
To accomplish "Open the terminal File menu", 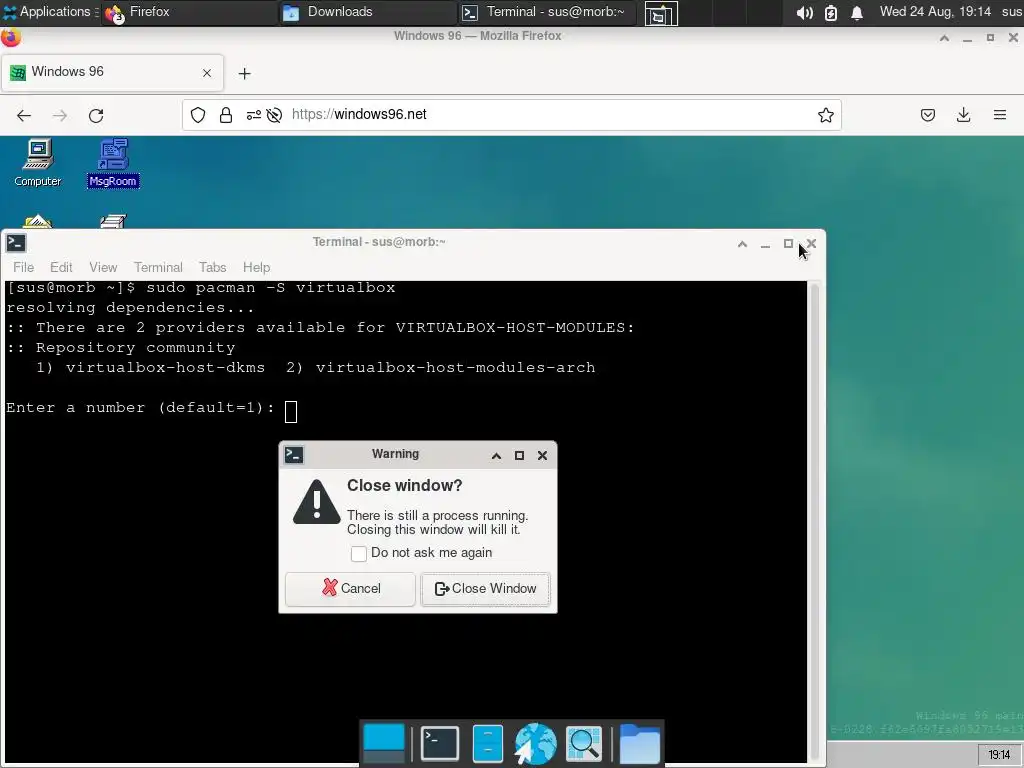I will (24, 267).
